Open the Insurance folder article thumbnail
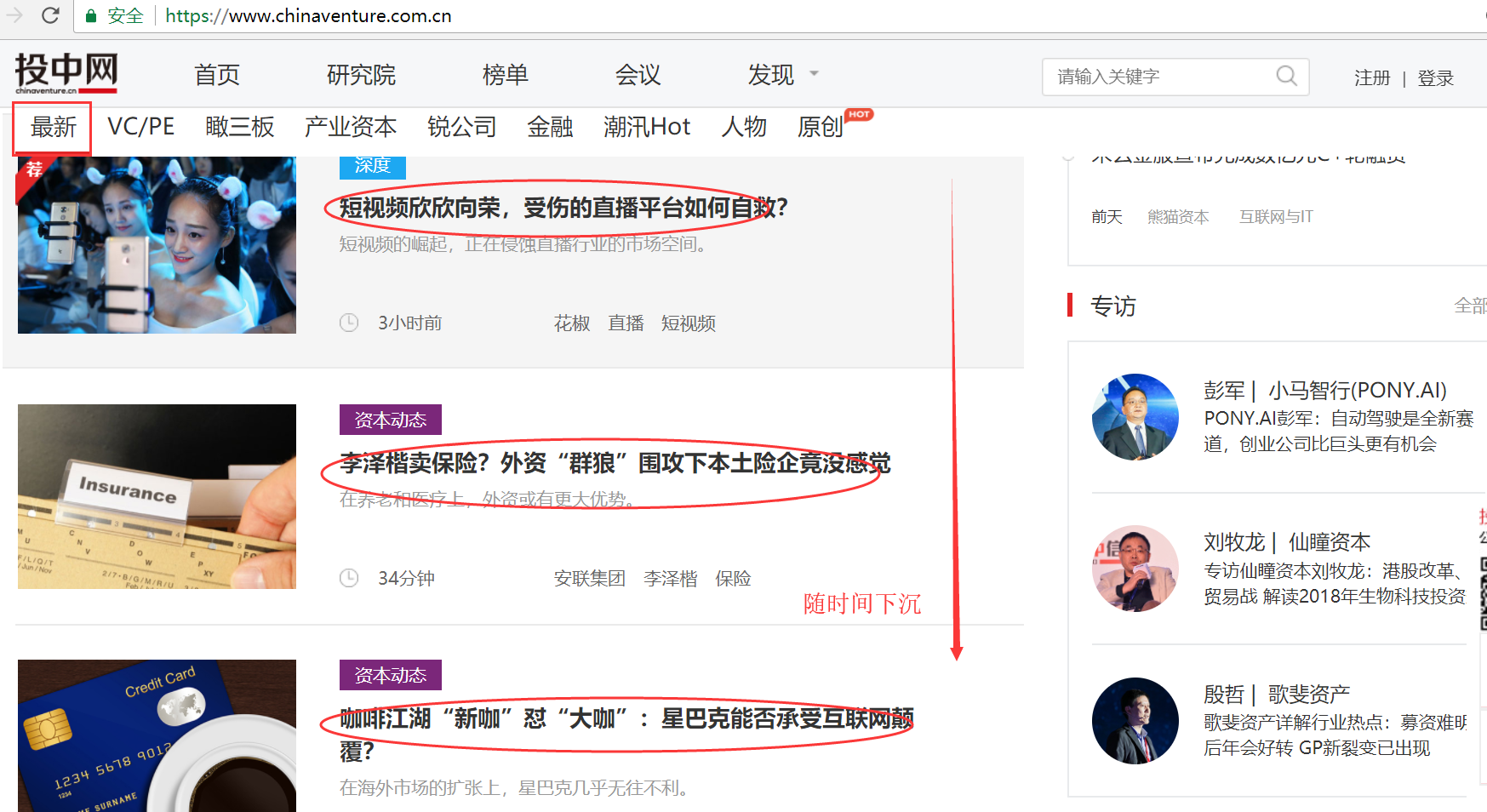 coord(157,496)
